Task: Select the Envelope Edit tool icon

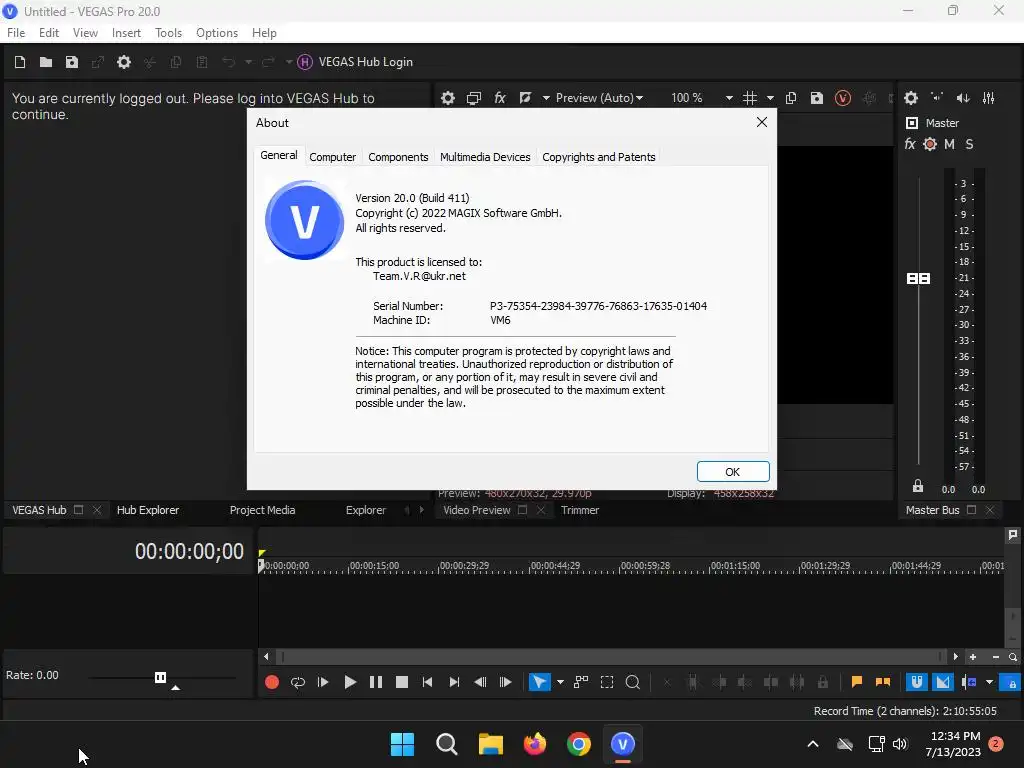Action: click(581, 682)
